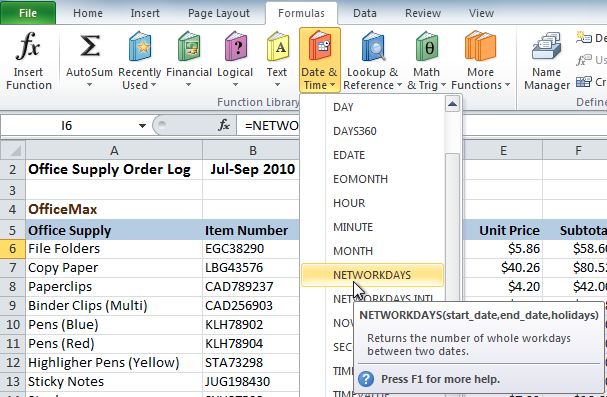Image resolution: width=607 pixels, height=397 pixels.
Task: Click the 'Binder Clips (Multi)' cell
Action: (x=114, y=305)
